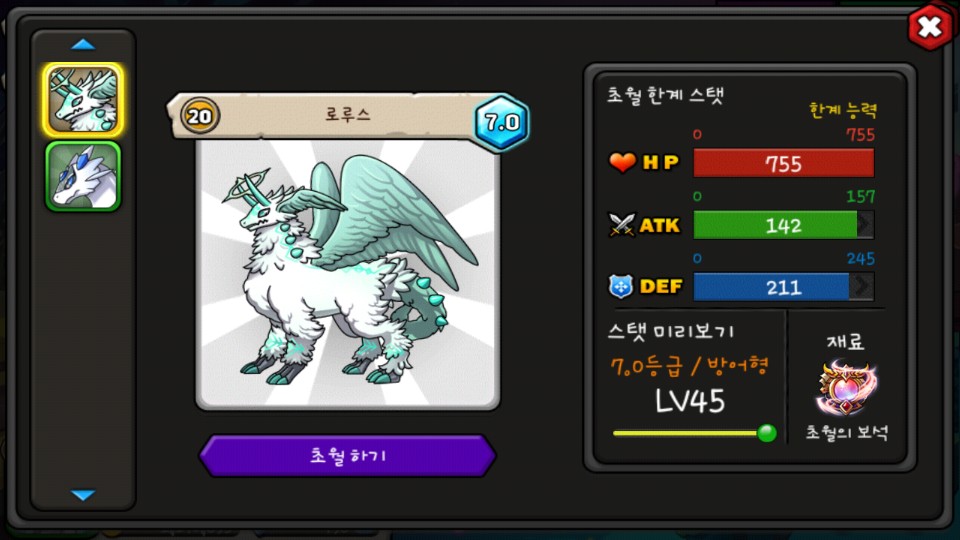Image resolution: width=960 pixels, height=540 pixels.
Task: Click the 로루스 name banner
Action: pos(348,114)
